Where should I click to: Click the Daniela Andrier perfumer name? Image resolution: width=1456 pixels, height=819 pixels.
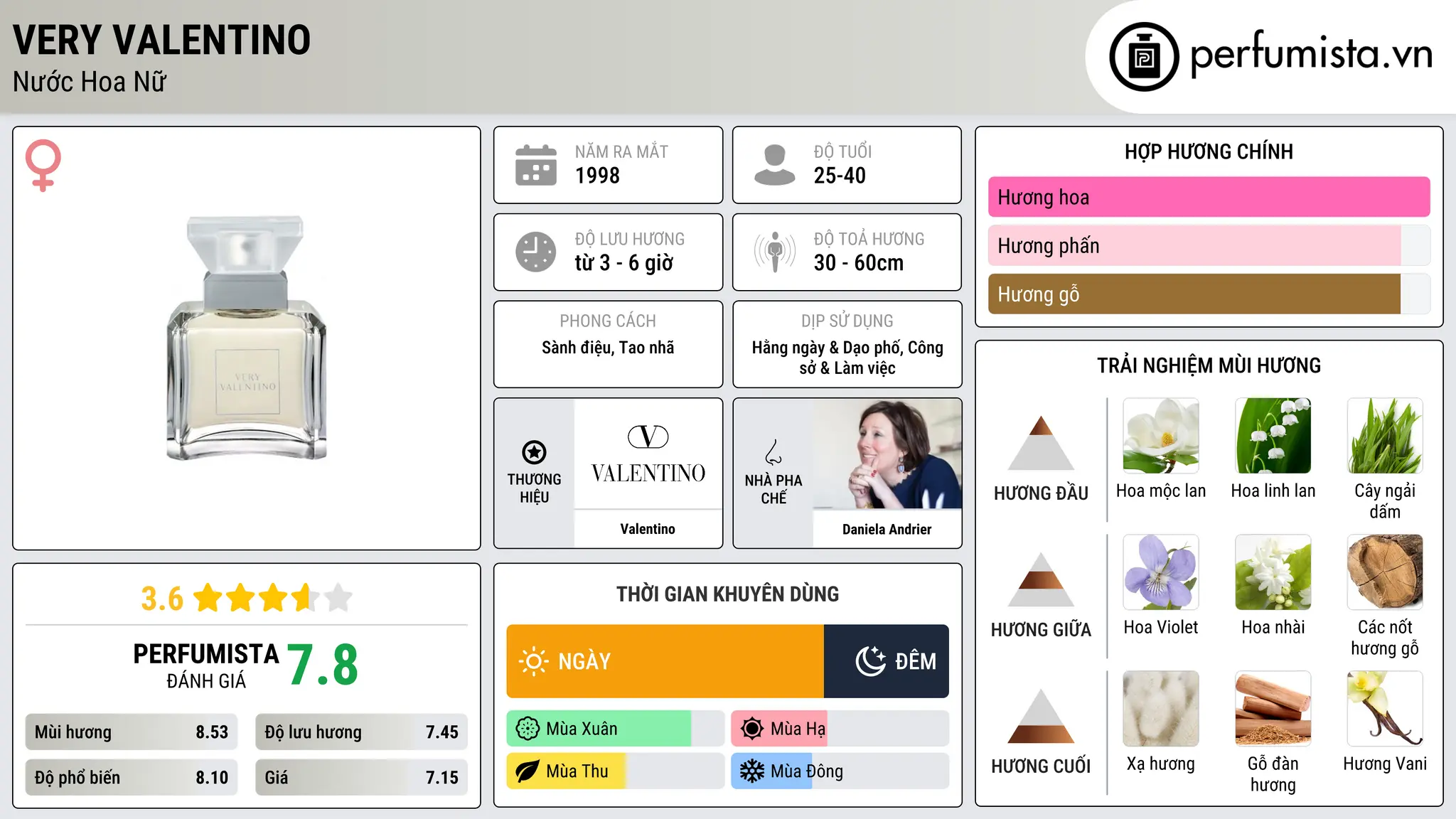(x=887, y=529)
